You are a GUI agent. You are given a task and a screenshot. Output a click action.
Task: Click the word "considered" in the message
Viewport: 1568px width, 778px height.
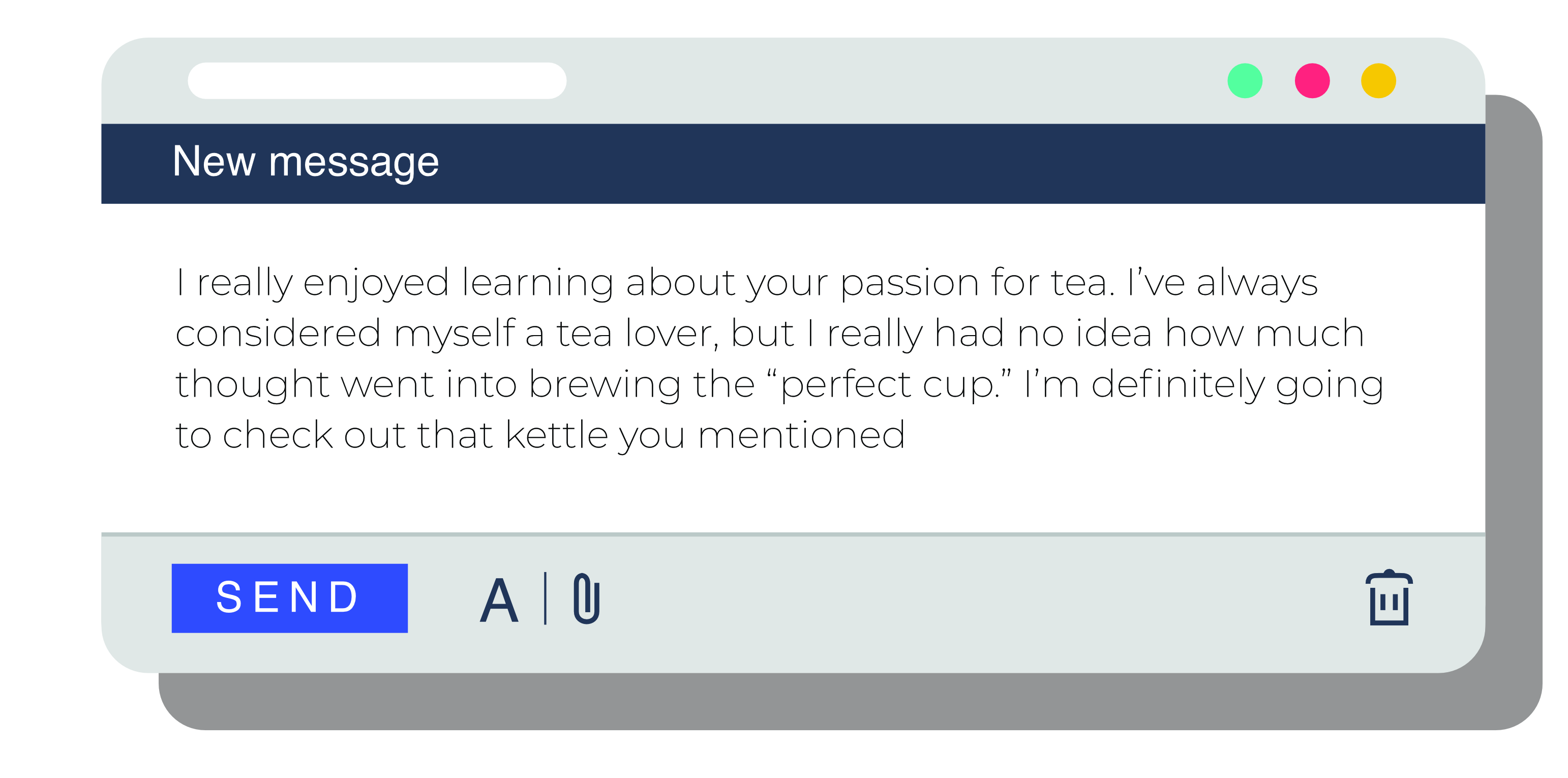click(278, 333)
